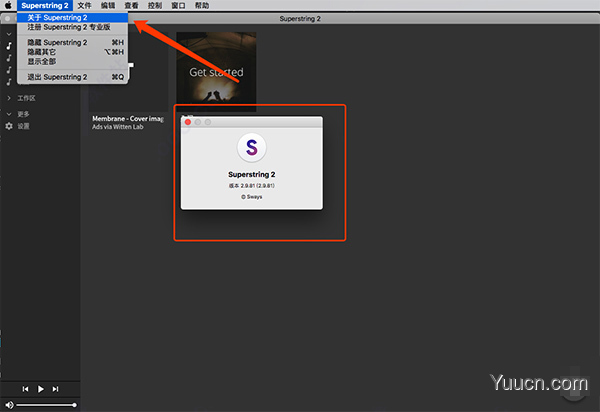Image resolution: width=600 pixels, height=412 pixels.
Task: Open the Apple menu
Action: tap(8, 5)
